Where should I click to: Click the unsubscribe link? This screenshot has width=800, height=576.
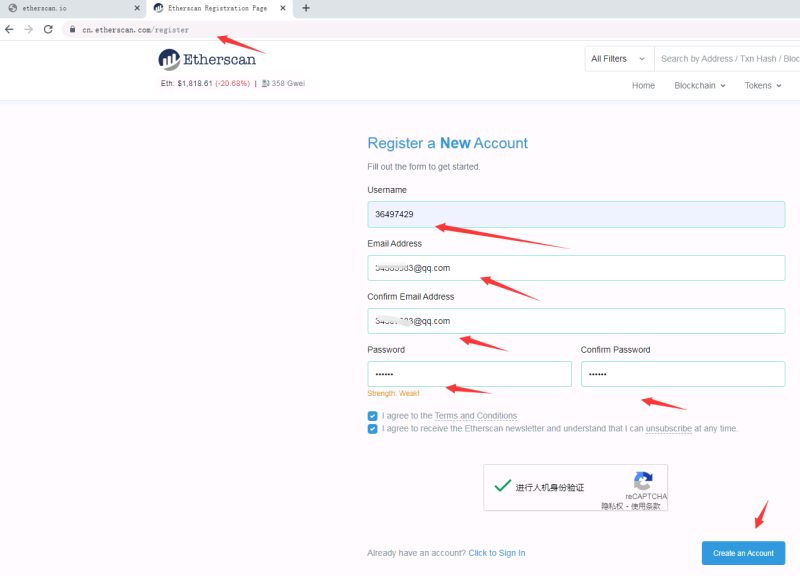tap(669, 429)
